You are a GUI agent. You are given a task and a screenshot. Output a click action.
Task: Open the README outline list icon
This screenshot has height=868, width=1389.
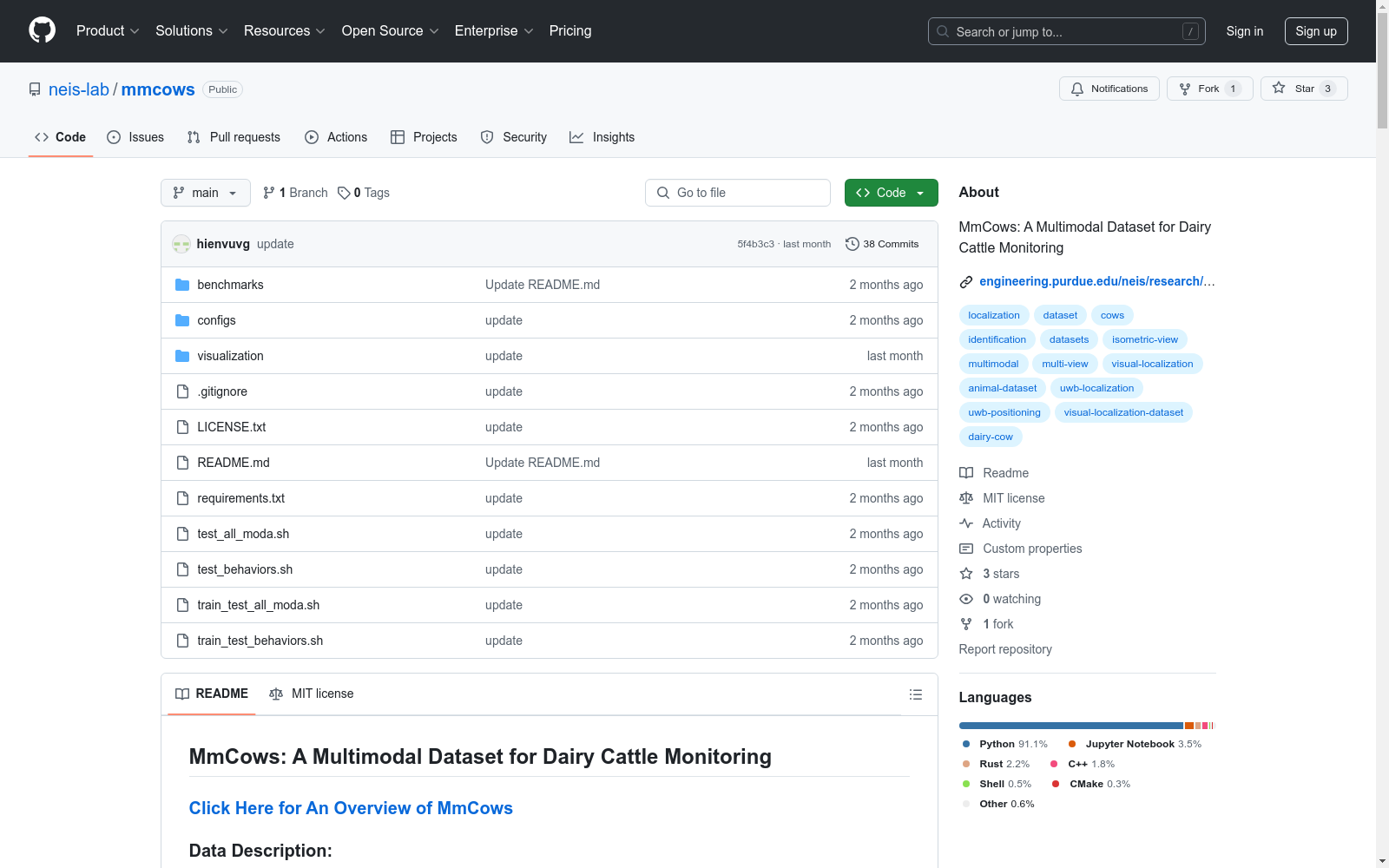point(915,694)
